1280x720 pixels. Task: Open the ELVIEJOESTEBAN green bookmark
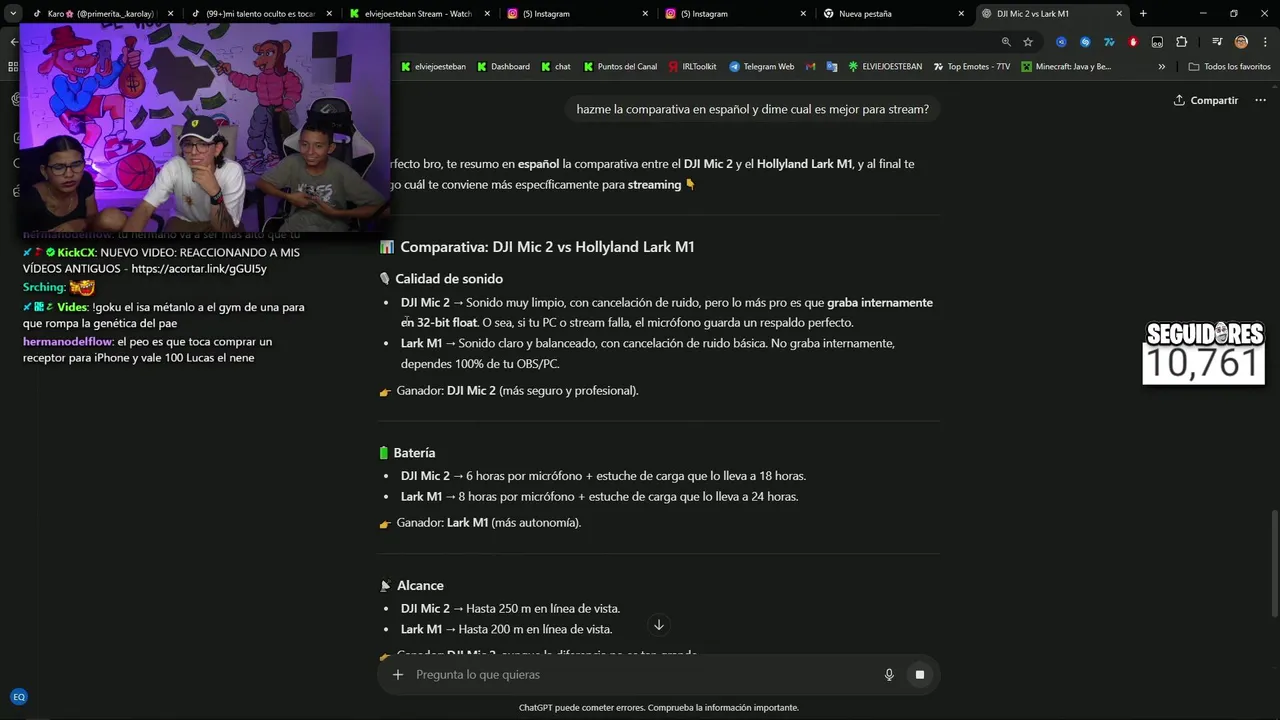(x=885, y=67)
